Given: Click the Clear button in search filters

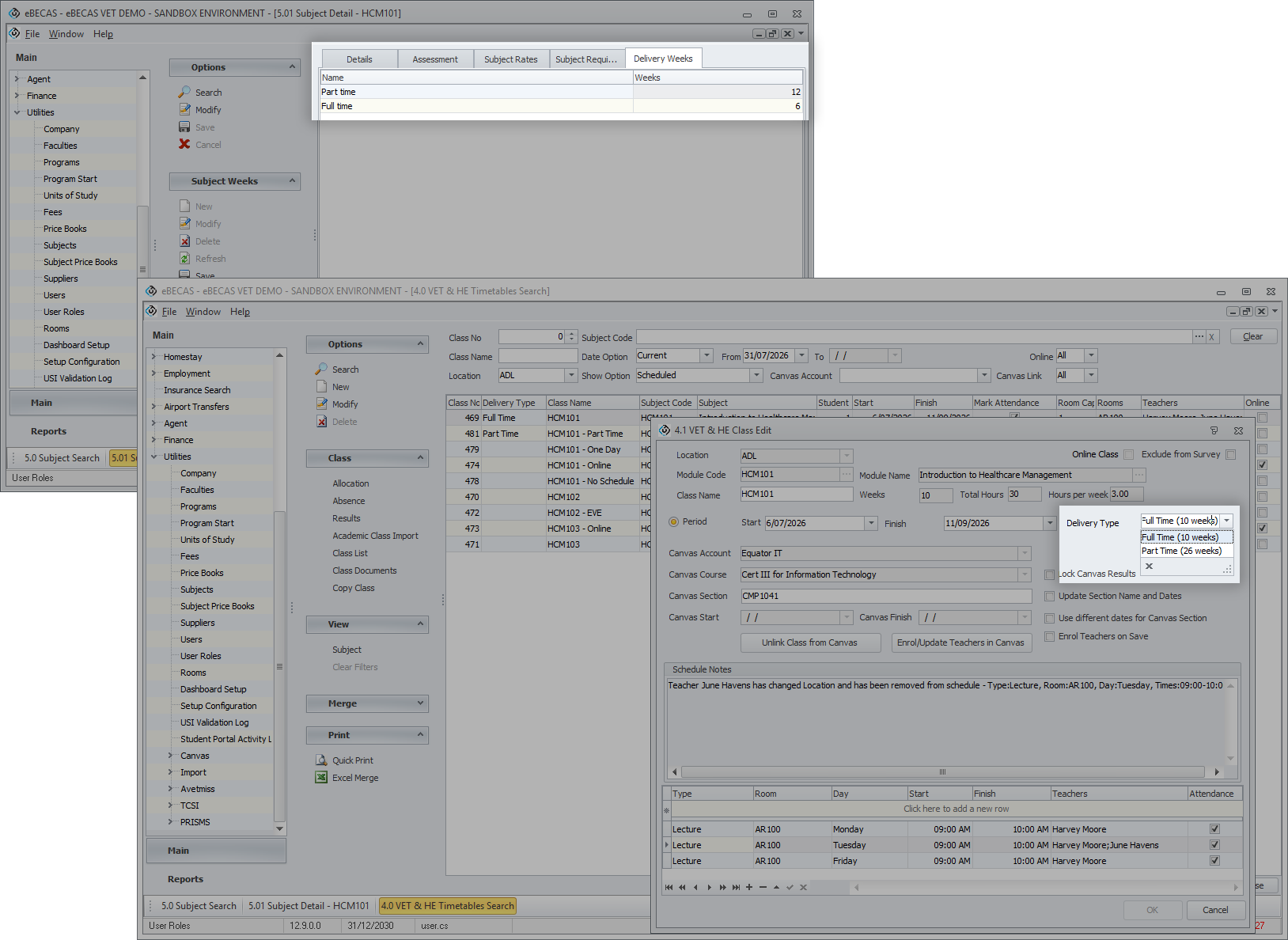Looking at the screenshot, I should point(1253,336).
